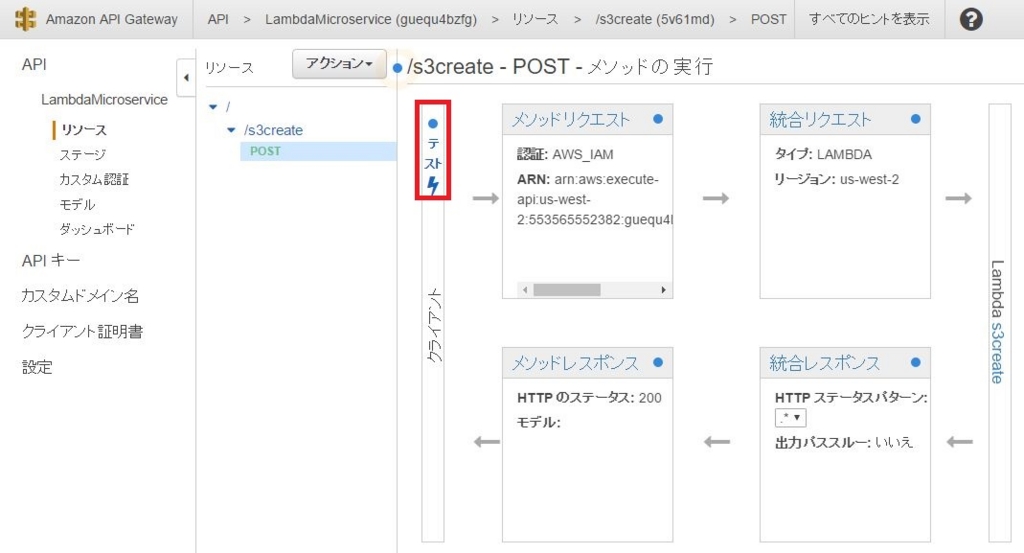Click the 出力パススルー: いいえ text
Image resolution: width=1024 pixels, height=553 pixels.
pos(844,442)
